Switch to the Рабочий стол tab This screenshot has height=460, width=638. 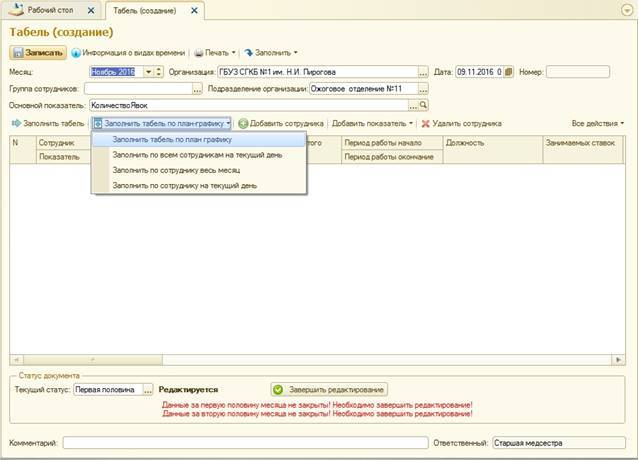[x=50, y=11]
